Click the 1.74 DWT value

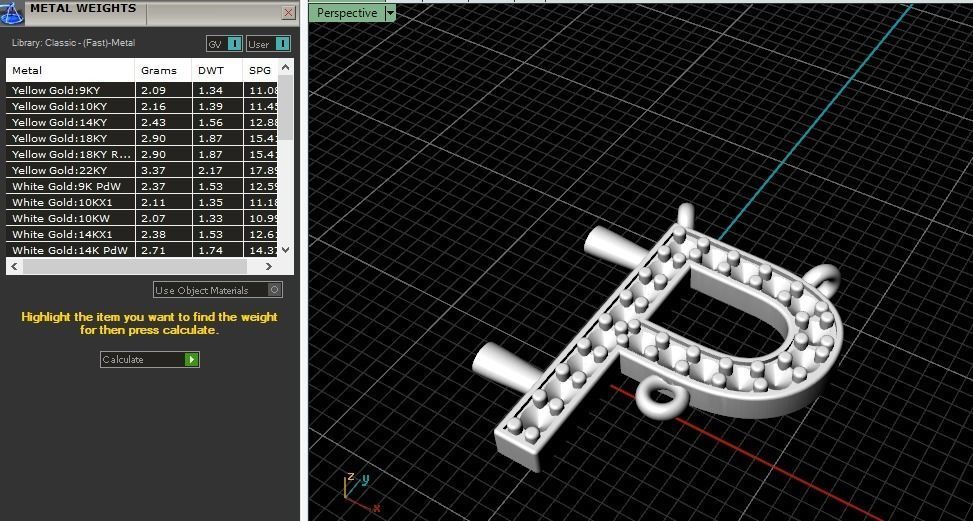210,251
